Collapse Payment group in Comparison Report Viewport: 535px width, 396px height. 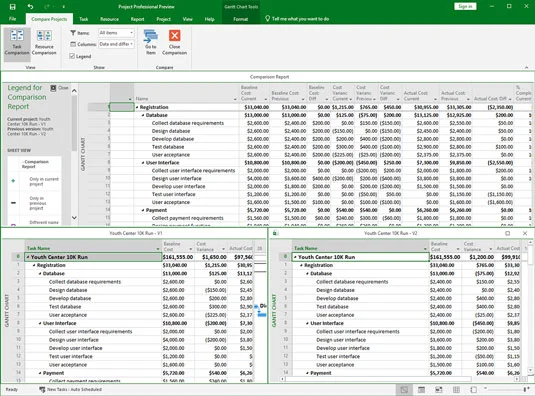pyautogui.click(x=143, y=210)
